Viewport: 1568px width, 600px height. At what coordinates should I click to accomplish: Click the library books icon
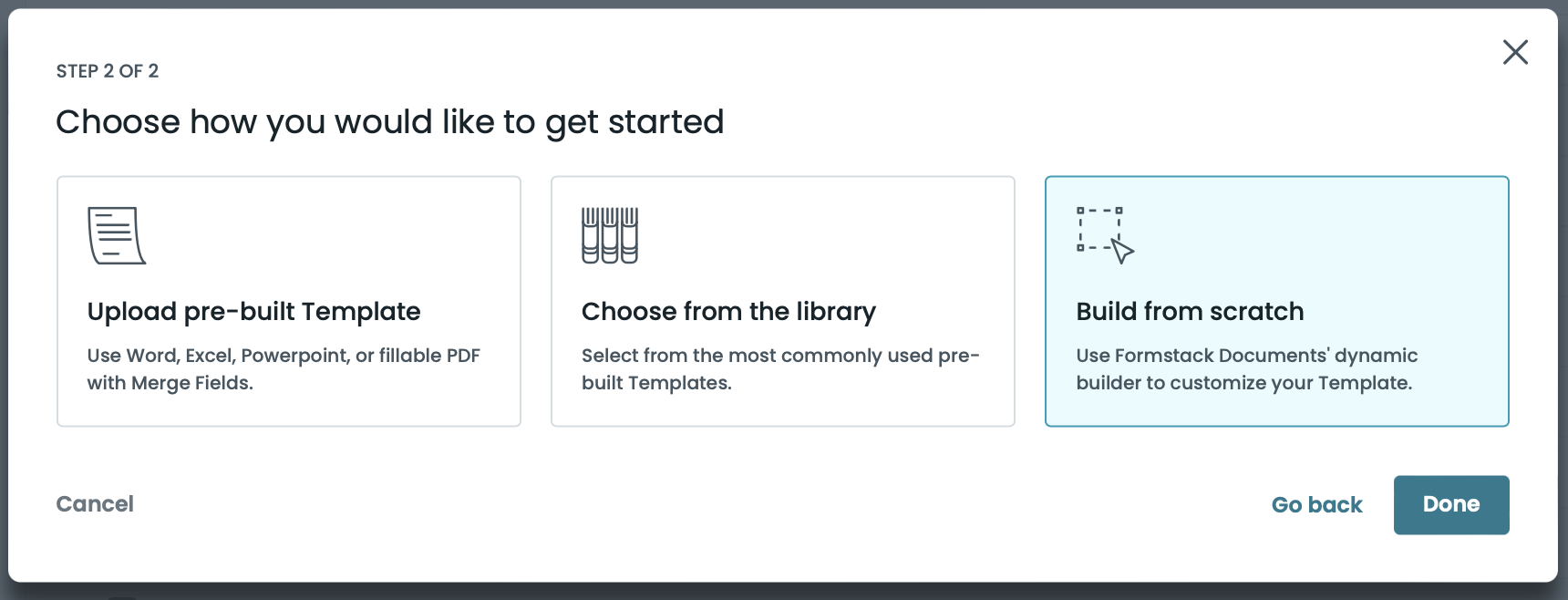coord(610,235)
